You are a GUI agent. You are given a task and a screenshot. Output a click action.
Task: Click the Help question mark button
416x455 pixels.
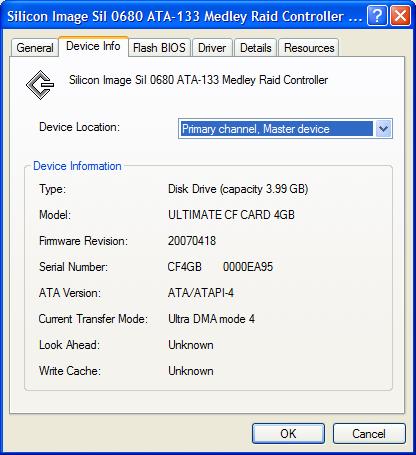point(377,15)
